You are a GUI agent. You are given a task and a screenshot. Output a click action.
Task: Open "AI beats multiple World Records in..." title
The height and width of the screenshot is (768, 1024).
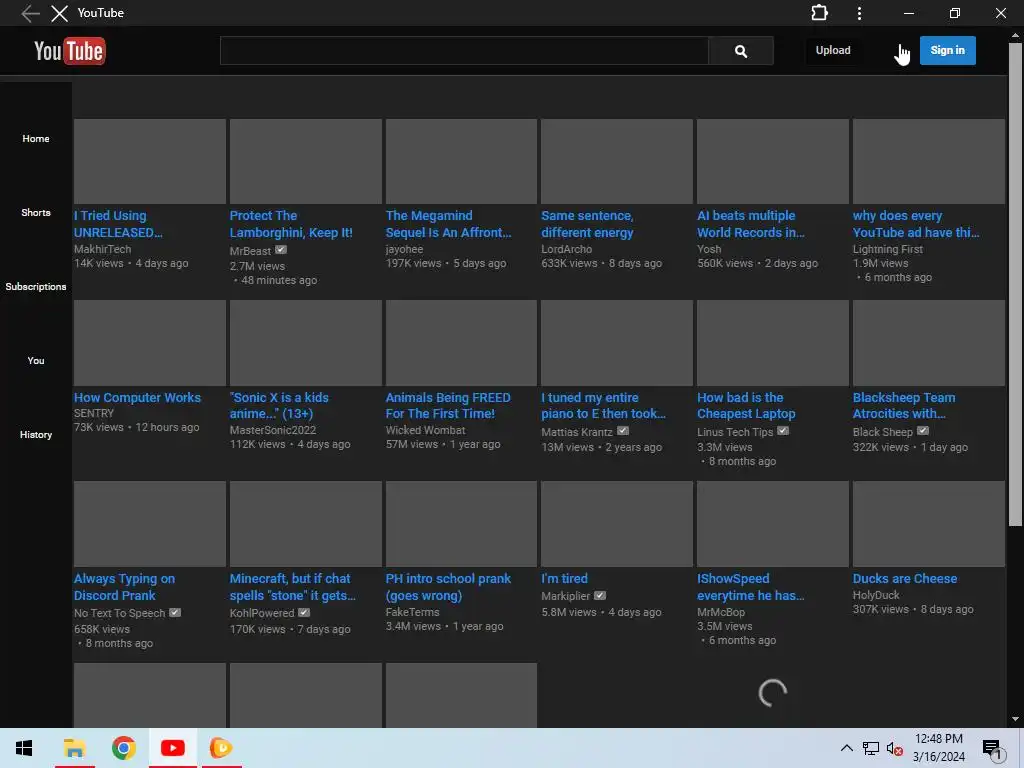pos(751,224)
